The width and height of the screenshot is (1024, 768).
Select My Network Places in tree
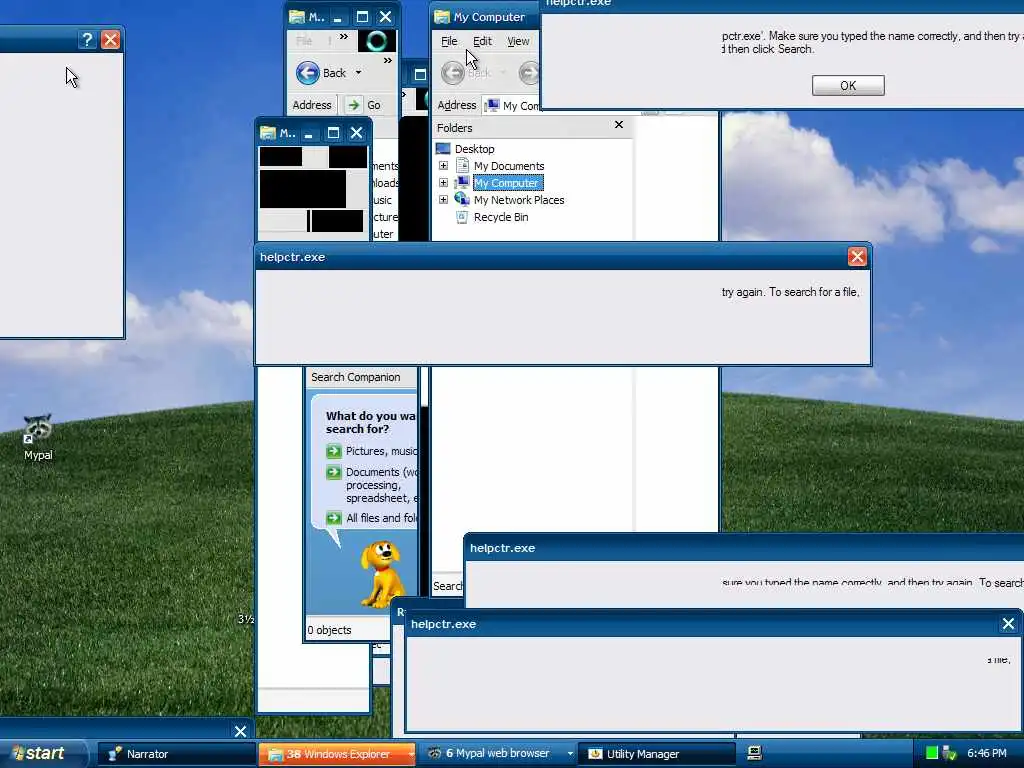coord(519,200)
